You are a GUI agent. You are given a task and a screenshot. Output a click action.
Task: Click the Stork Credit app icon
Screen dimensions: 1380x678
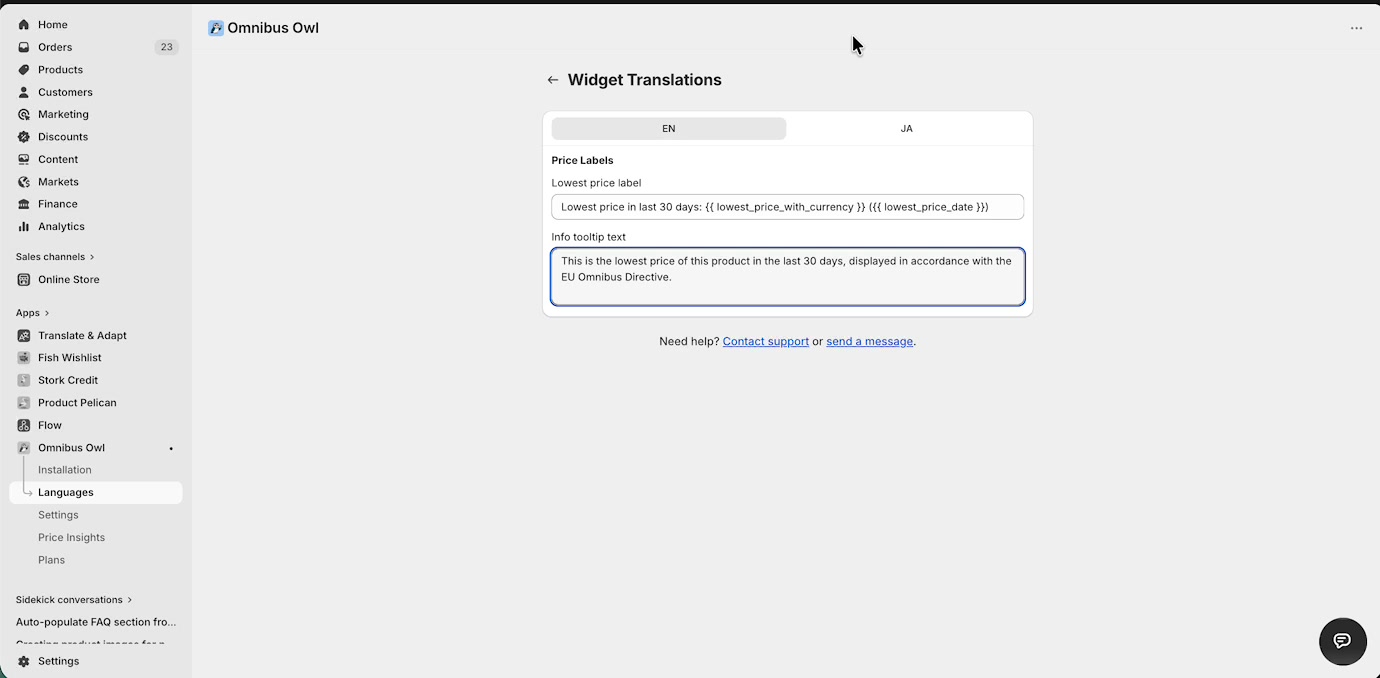point(24,380)
